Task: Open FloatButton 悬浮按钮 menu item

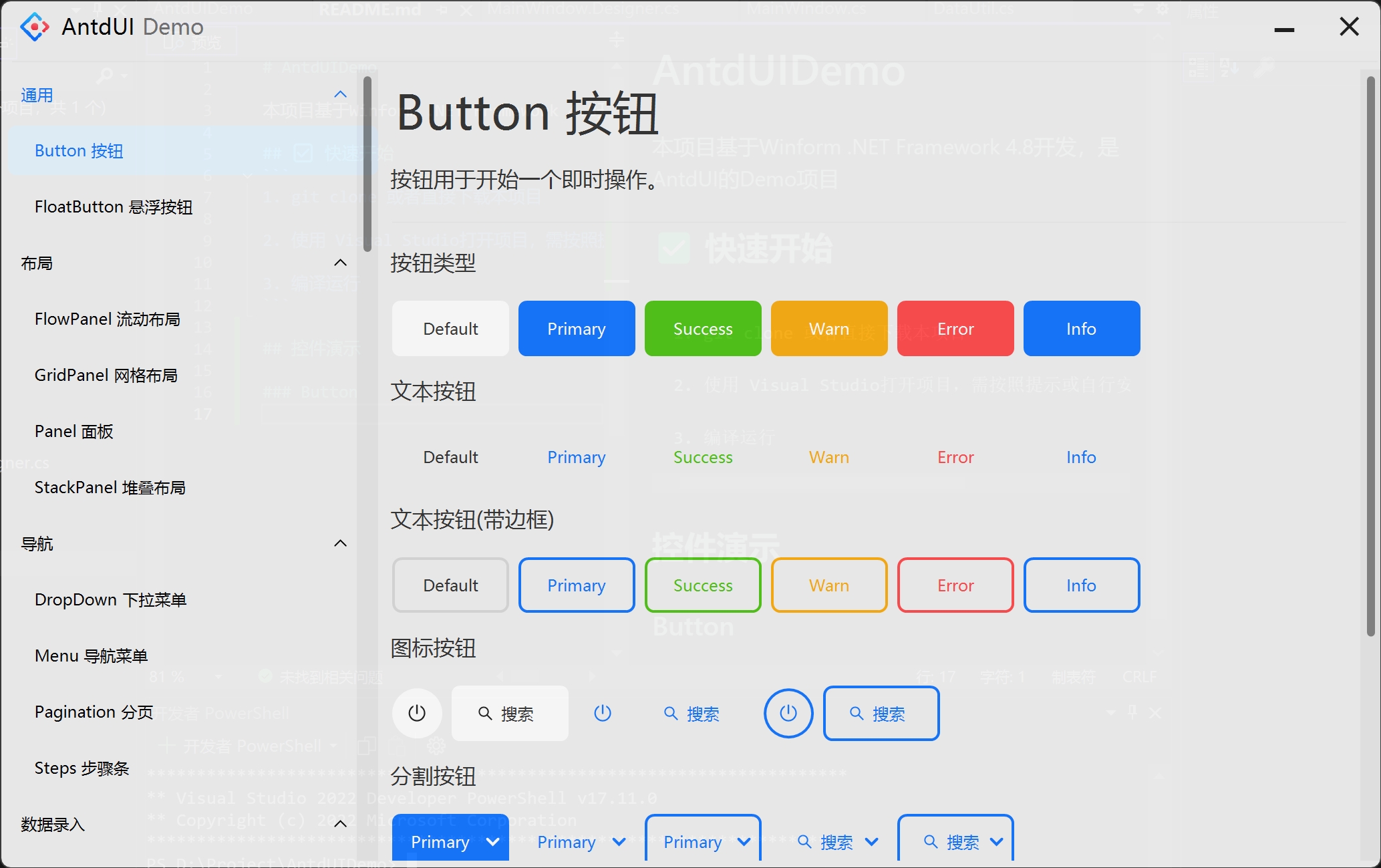Action: pos(114,207)
